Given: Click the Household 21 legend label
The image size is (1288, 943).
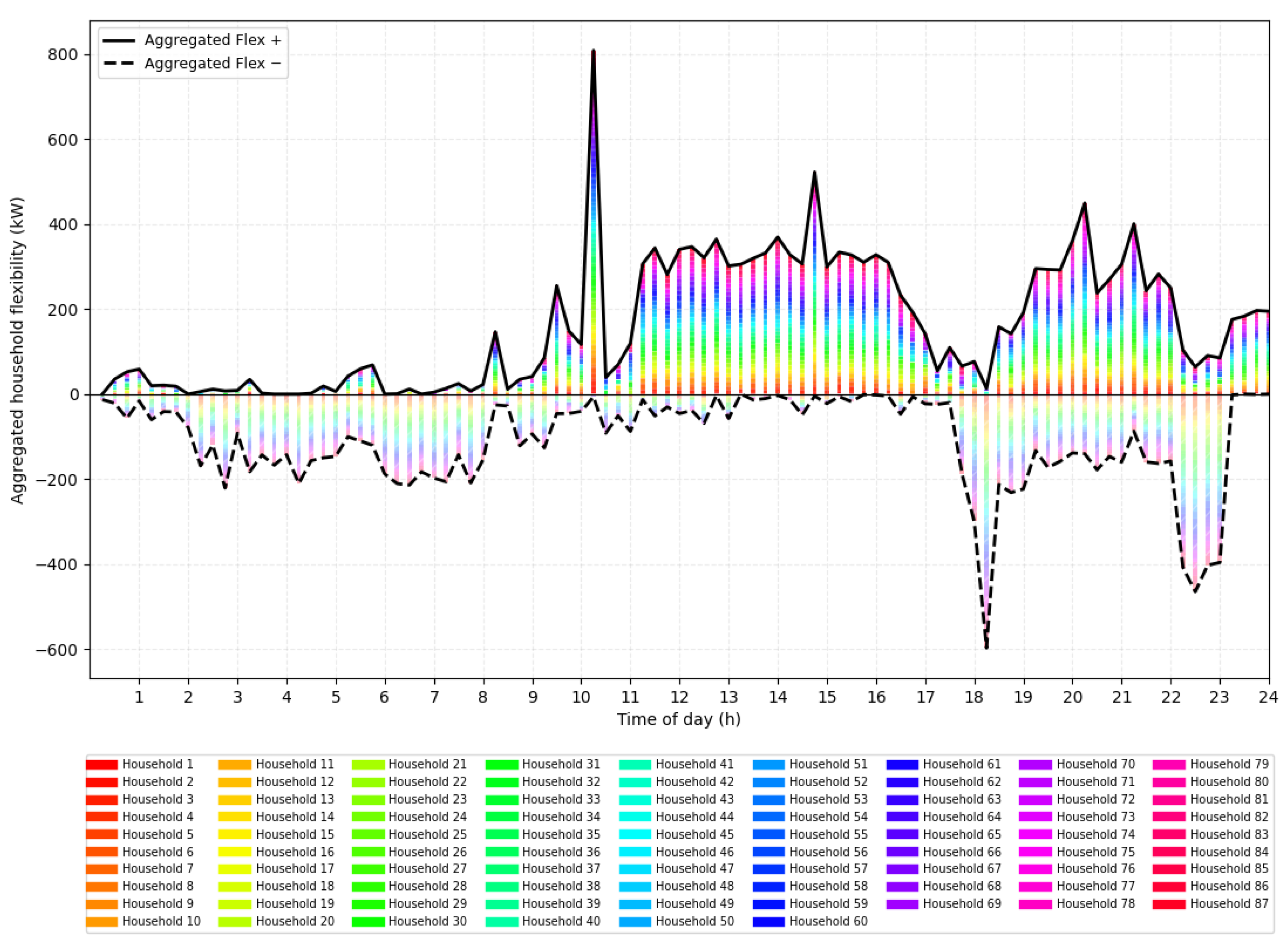Looking at the screenshot, I should point(427,765).
